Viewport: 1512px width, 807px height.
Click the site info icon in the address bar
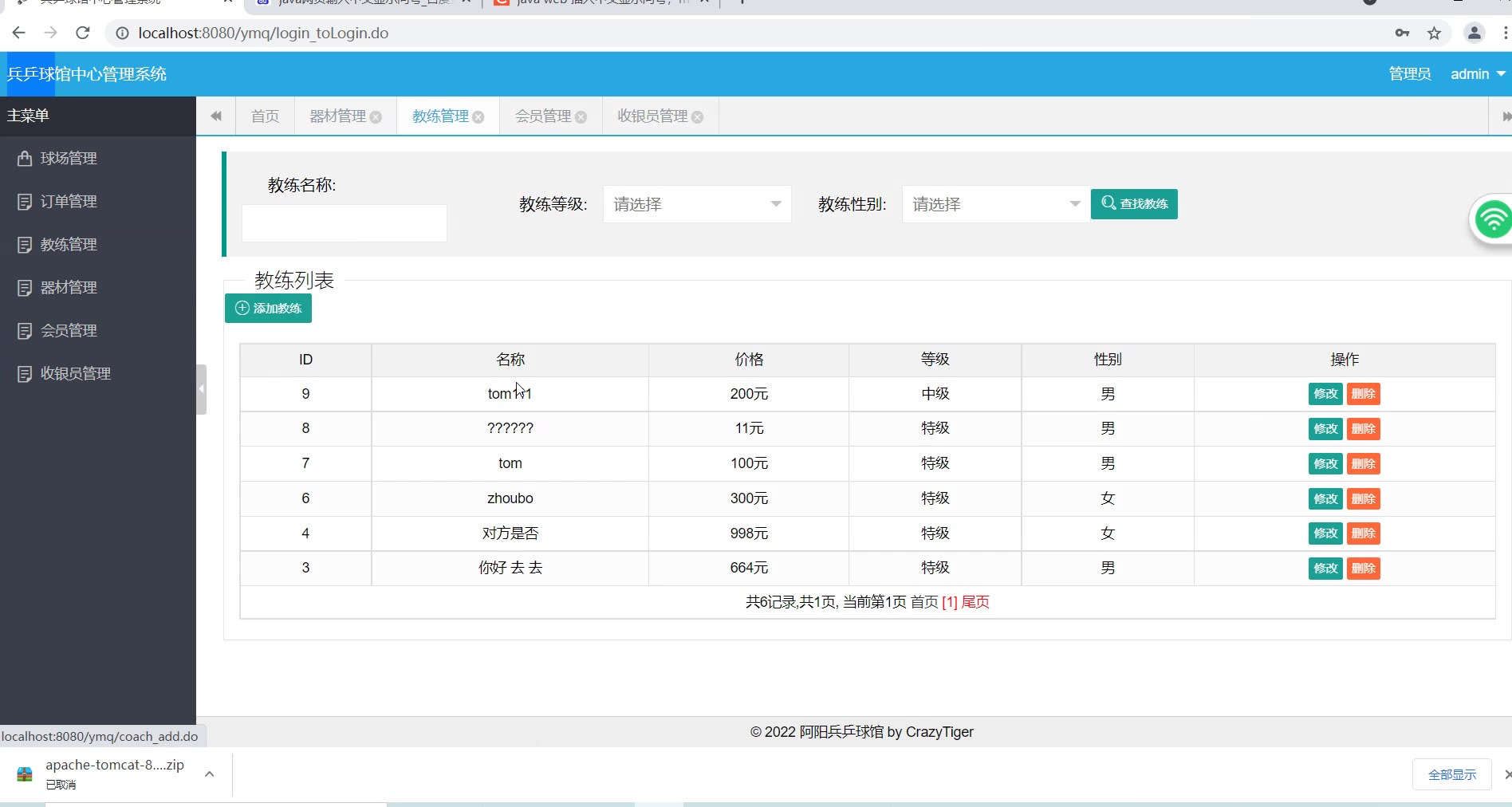[122, 33]
